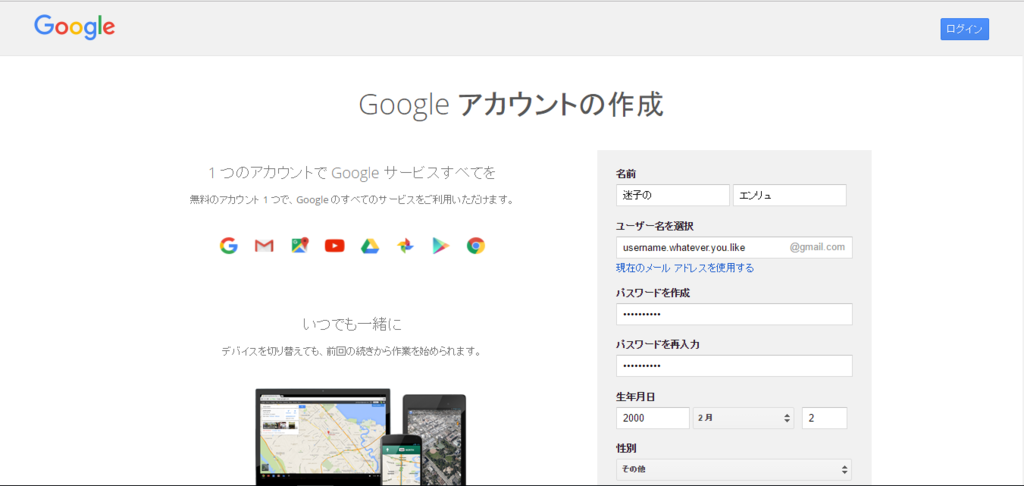
Task: Click the 生年月日 label
Action: (637, 397)
